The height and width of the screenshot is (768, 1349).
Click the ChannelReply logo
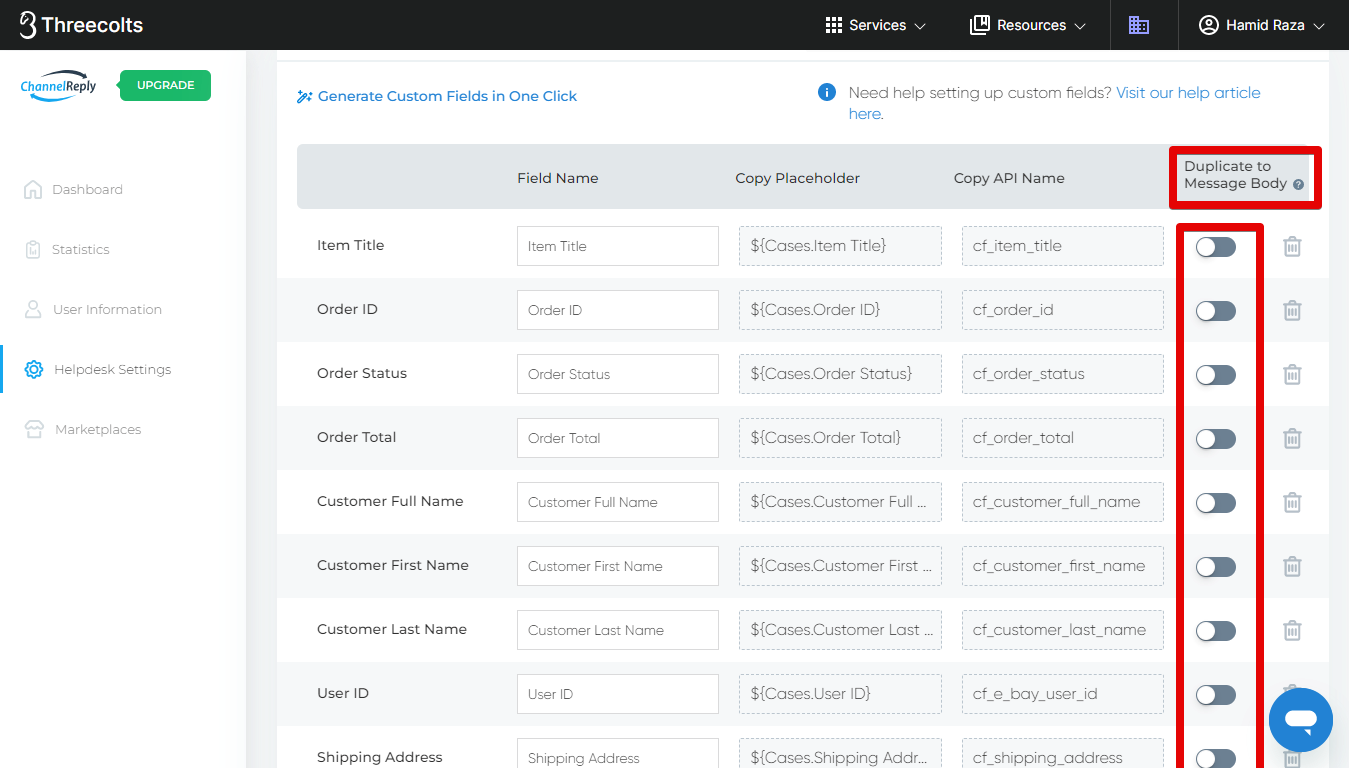(59, 86)
